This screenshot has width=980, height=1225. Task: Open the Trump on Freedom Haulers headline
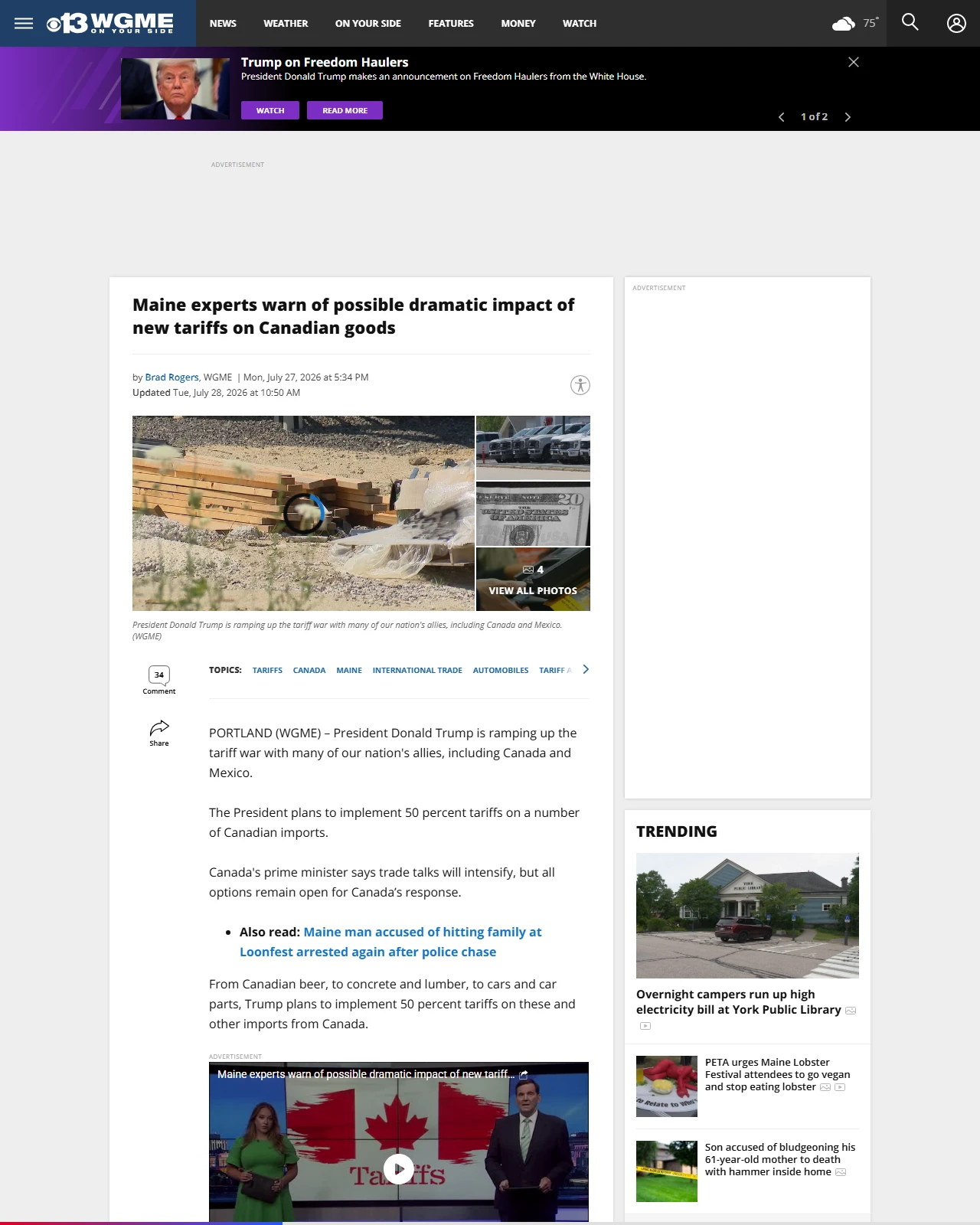[325, 62]
